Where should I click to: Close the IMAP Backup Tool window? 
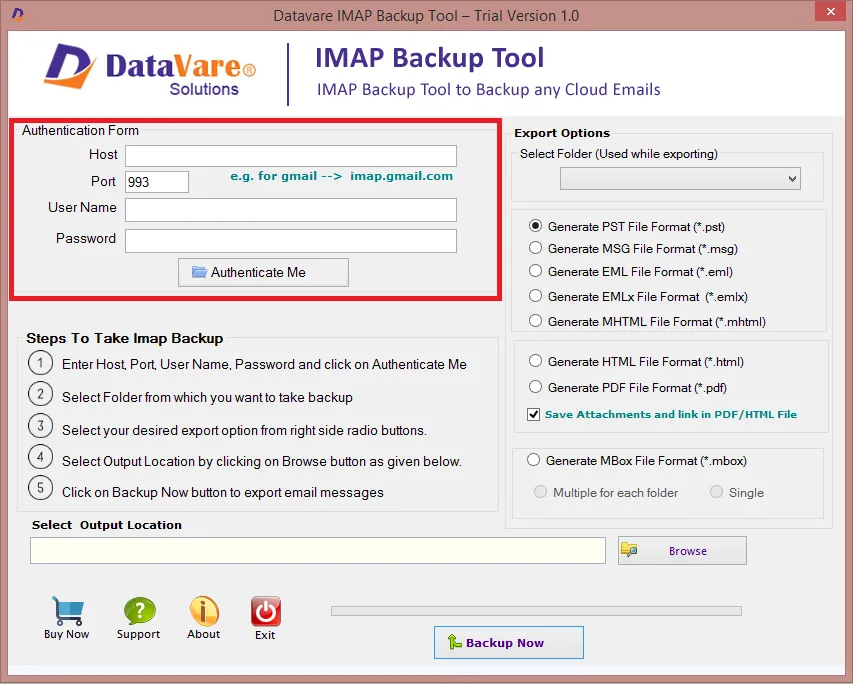pos(830,11)
